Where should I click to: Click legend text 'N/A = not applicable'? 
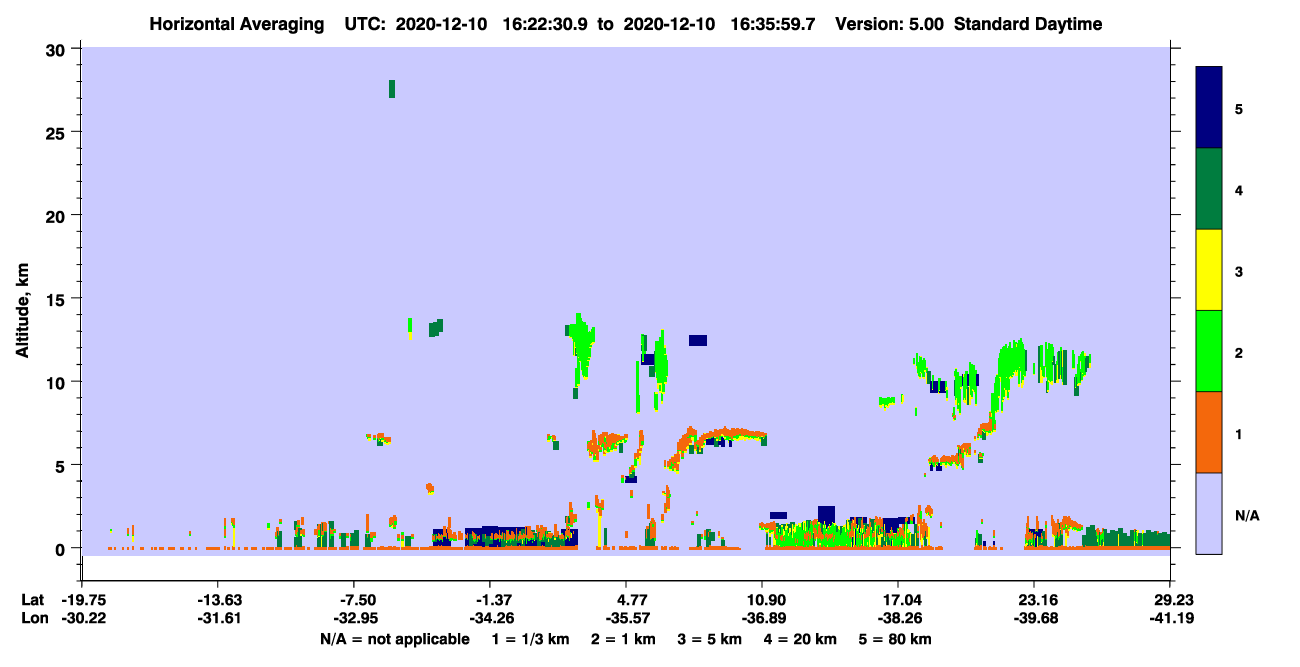pos(394,639)
